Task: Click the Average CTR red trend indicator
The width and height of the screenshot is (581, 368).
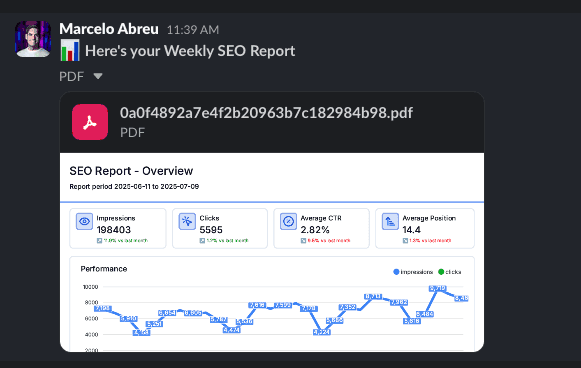Action: click(303, 241)
